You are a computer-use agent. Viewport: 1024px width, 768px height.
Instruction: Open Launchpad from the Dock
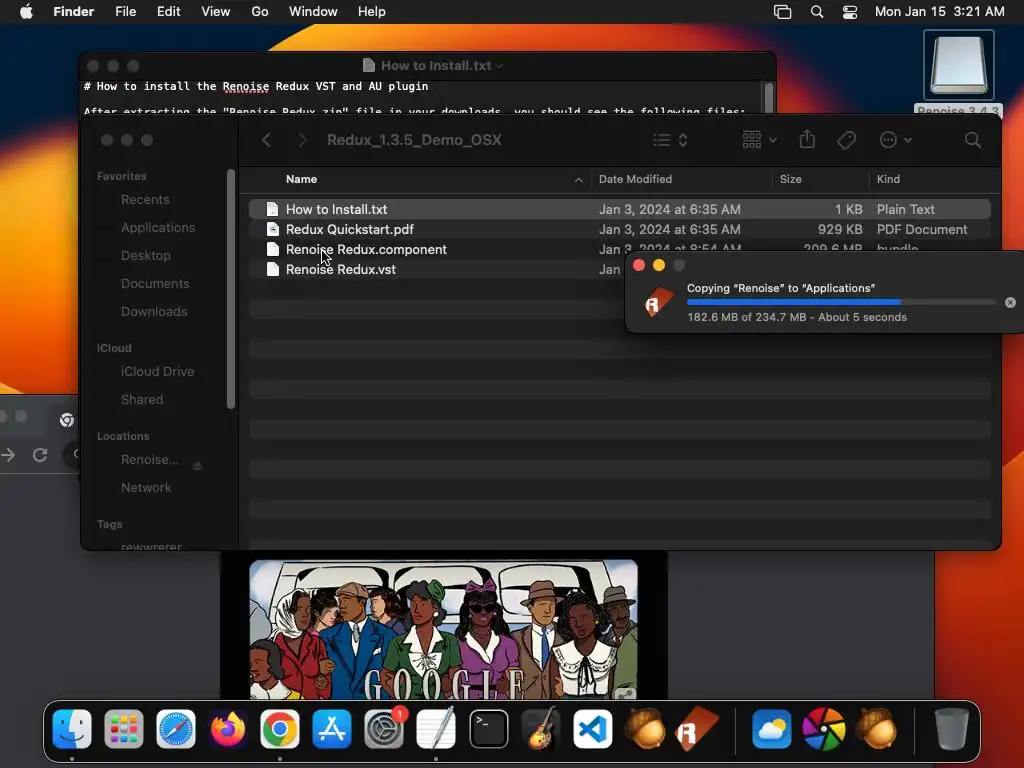123,729
